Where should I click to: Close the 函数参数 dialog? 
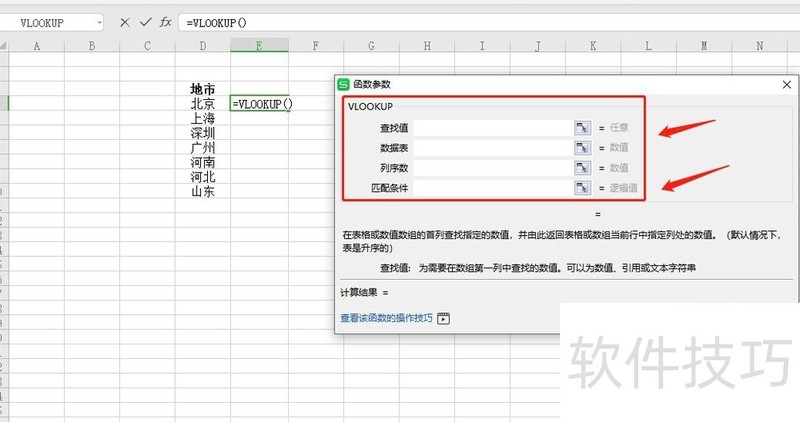[x=787, y=84]
